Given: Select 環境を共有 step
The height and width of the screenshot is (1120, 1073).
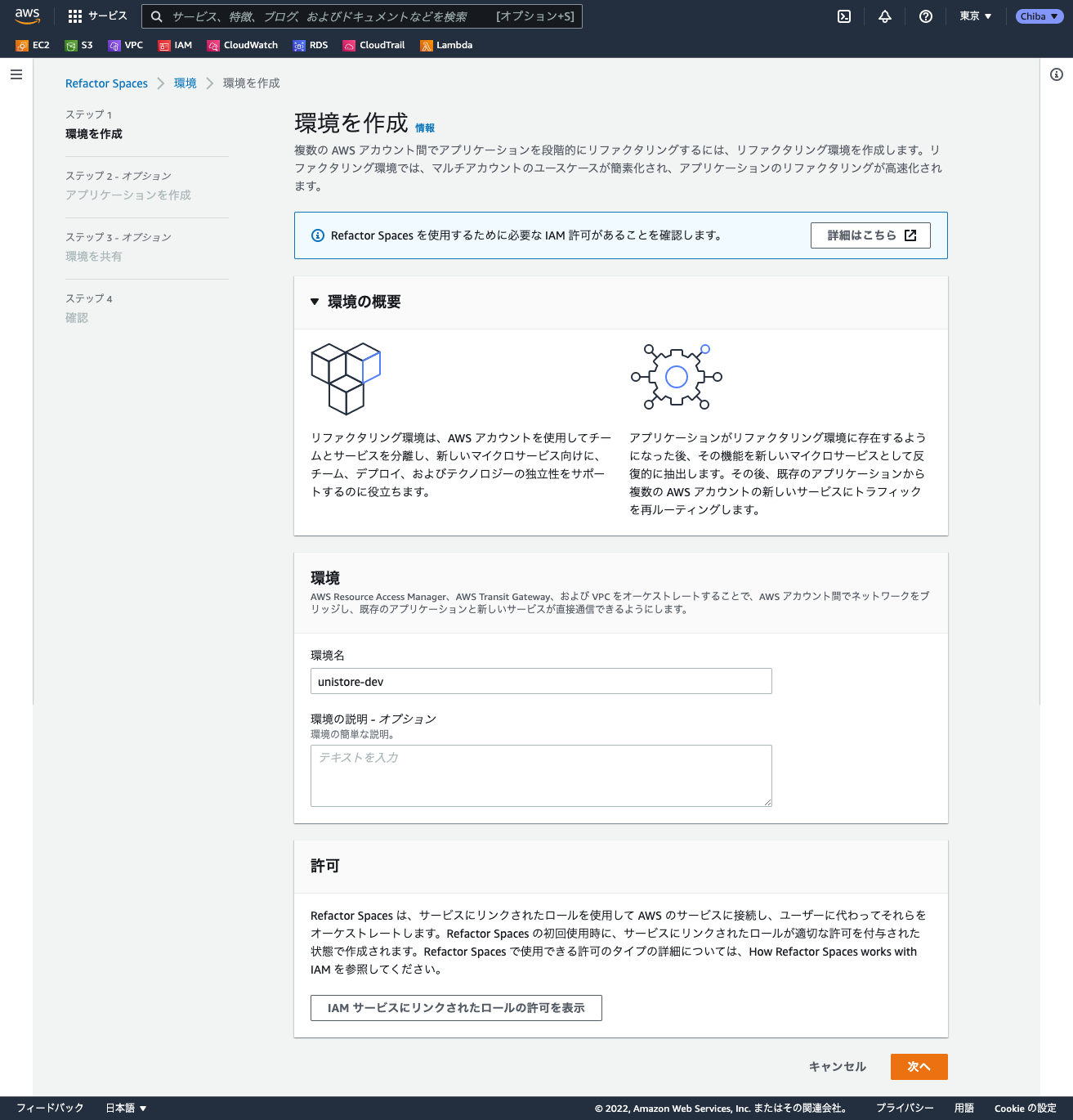Looking at the screenshot, I should click(94, 256).
